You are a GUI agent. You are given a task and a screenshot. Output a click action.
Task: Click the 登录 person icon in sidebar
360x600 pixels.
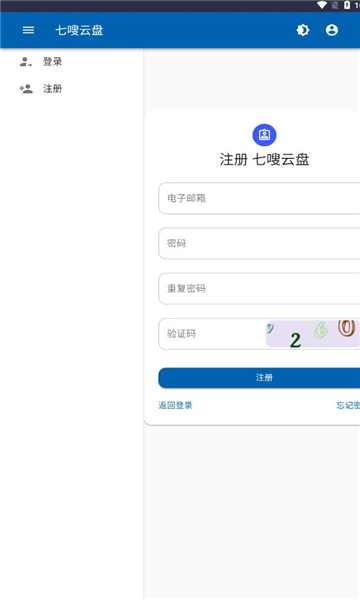coord(26,62)
